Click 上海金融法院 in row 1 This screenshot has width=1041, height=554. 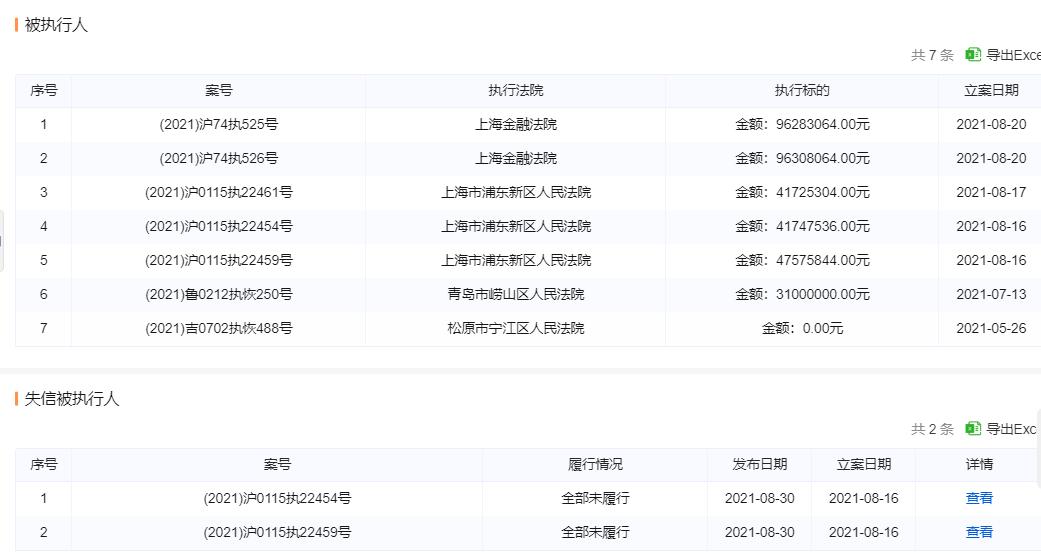(516, 124)
